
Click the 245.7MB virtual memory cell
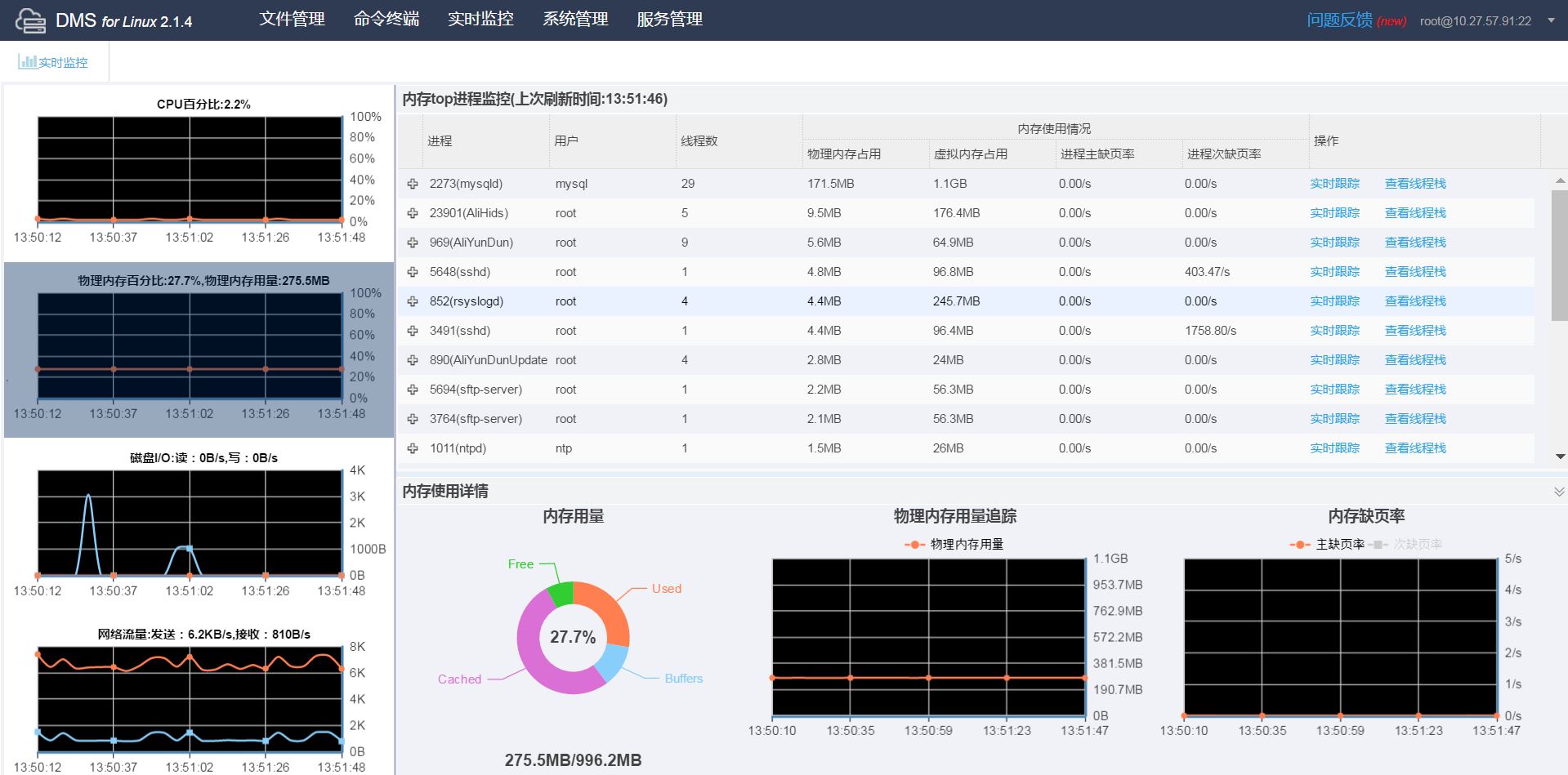tap(956, 301)
